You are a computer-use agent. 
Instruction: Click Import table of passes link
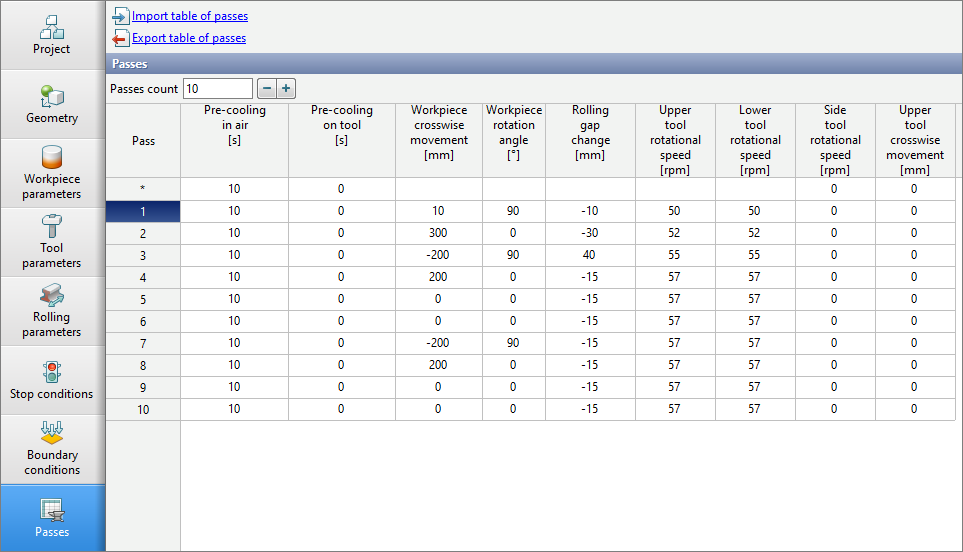tap(189, 16)
